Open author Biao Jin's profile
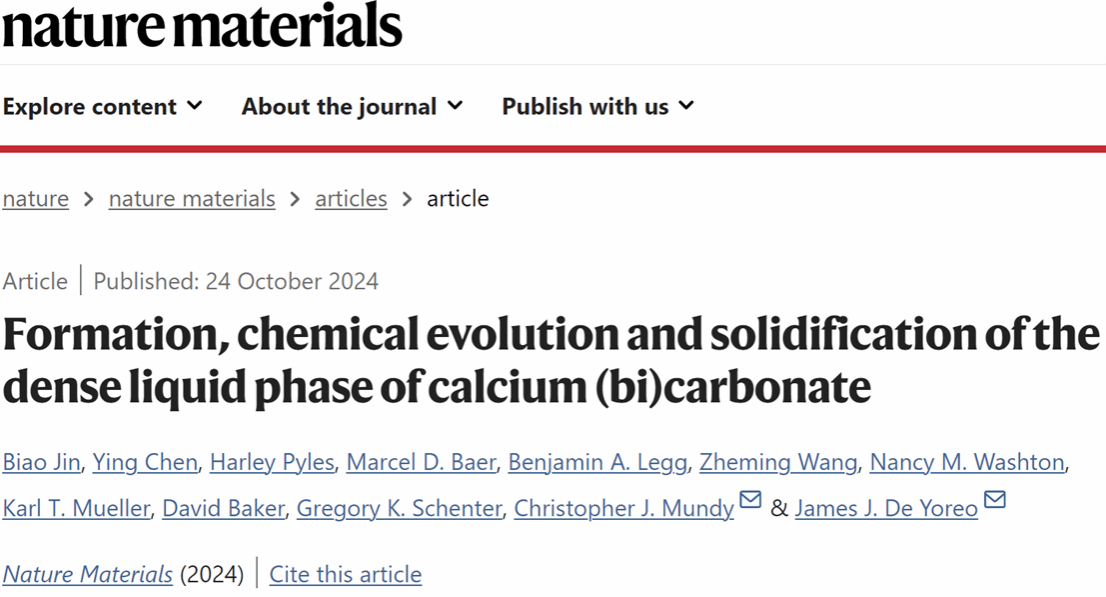 click(x=41, y=462)
